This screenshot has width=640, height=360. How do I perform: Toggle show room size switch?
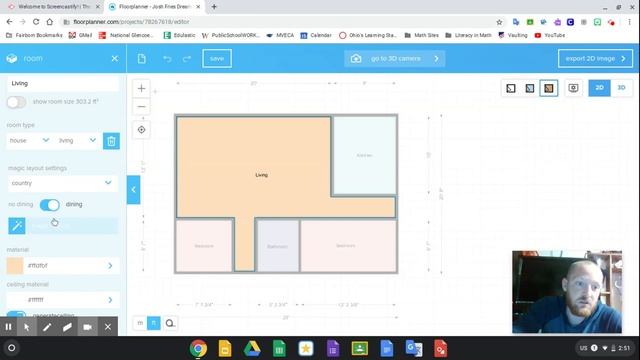click(x=16, y=102)
